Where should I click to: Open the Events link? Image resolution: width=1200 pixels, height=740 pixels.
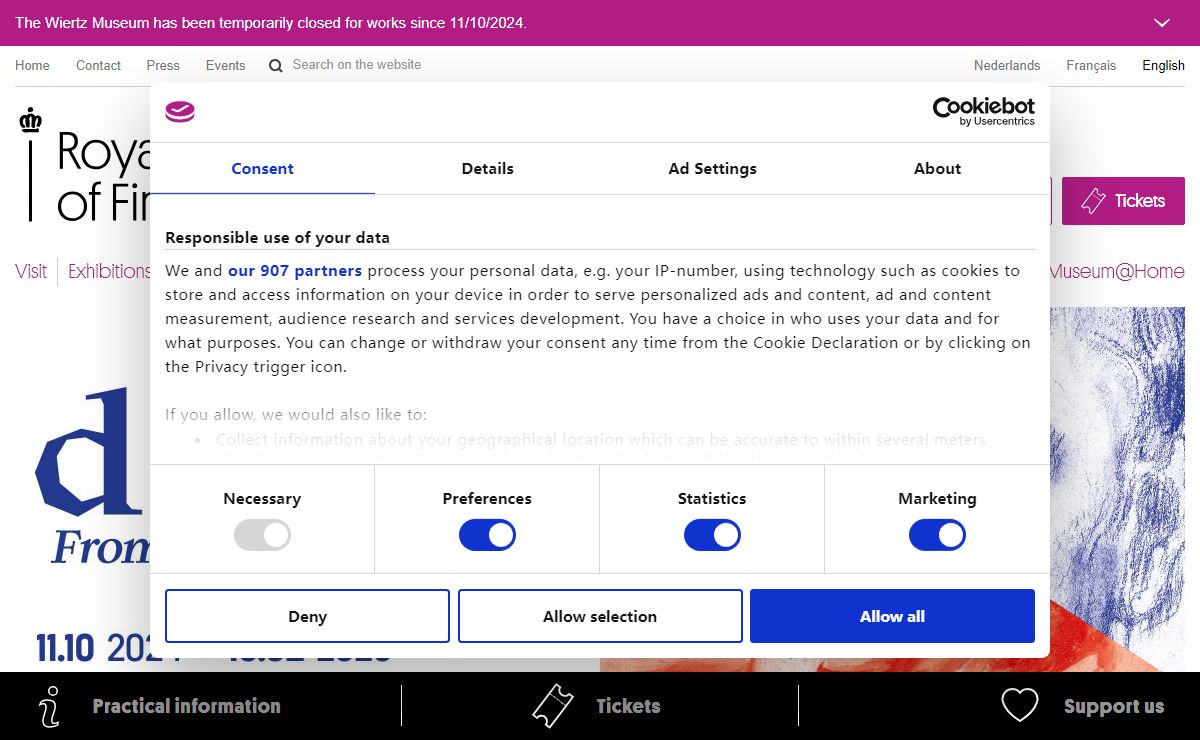click(225, 66)
